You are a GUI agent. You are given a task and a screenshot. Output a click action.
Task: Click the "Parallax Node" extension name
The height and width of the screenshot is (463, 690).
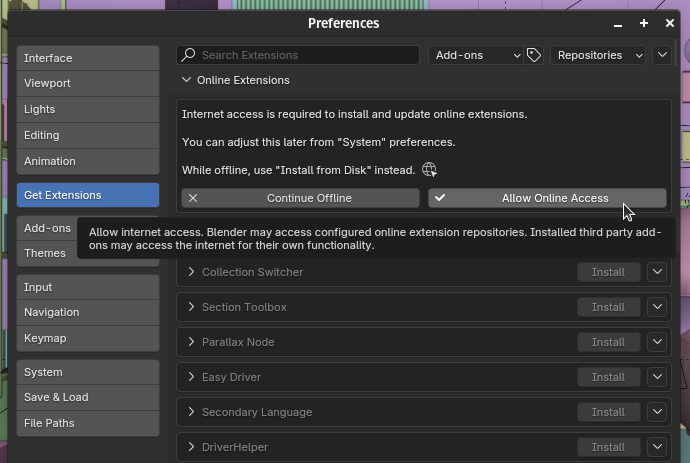click(x=238, y=342)
